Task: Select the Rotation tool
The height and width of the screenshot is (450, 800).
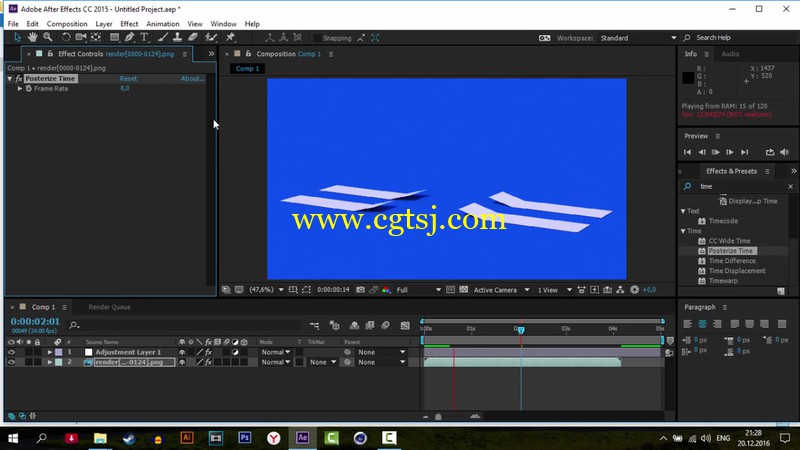Action: [x=66, y=37]
